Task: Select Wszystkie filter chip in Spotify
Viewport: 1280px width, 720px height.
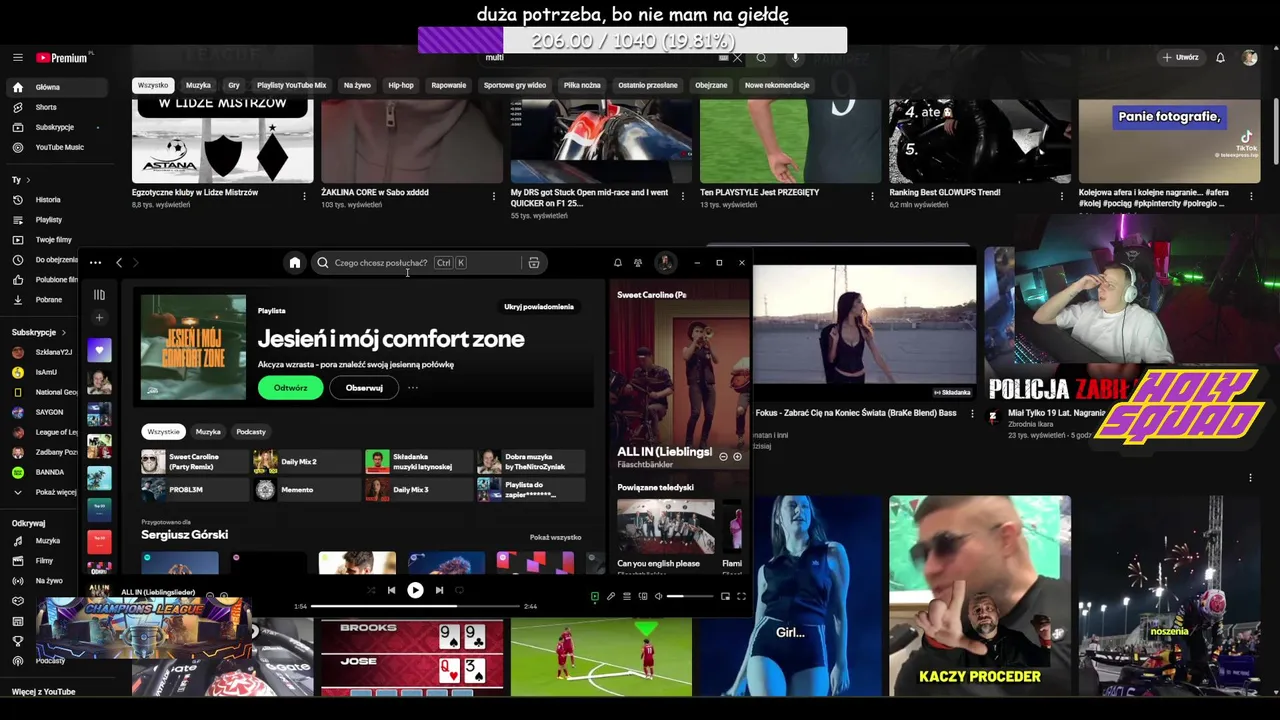Action: (163, 432)
